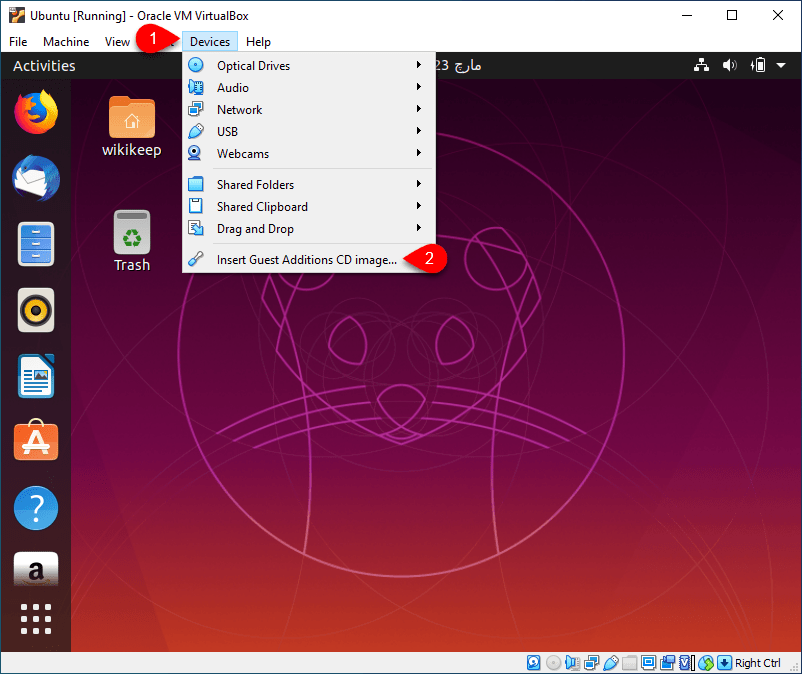This screenshot has width=802, height=674.
Task: Expand the Optical Drives submenu
Action: pyautogui.click(x=309, y=65)
